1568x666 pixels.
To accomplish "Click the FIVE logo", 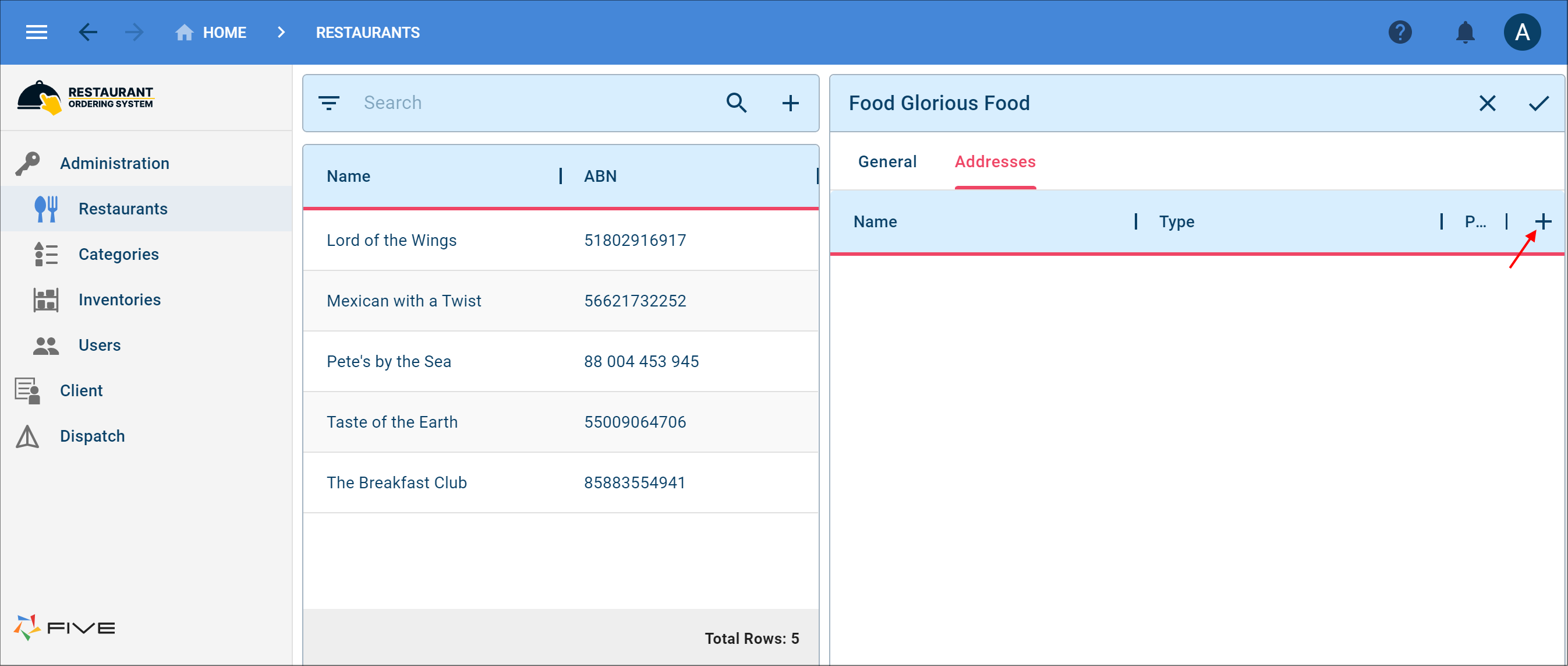I will [x=65, y=627].
